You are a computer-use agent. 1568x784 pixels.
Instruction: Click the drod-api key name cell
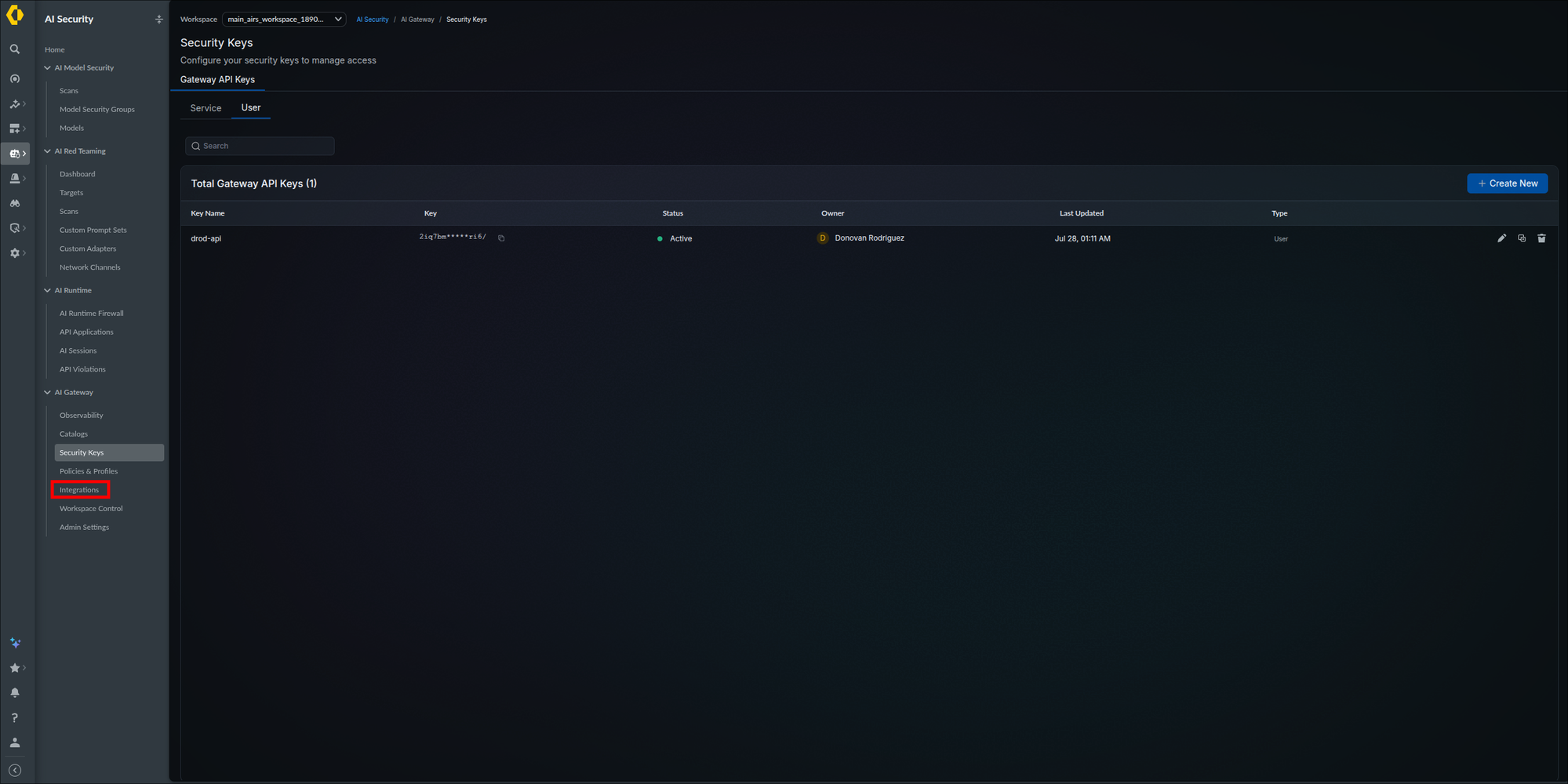206,238
